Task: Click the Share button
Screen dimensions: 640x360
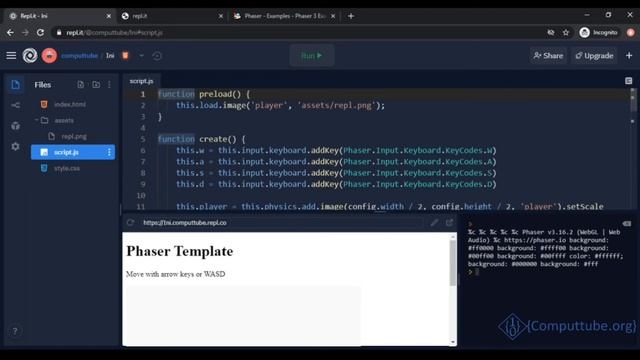Action: point(548,56)
